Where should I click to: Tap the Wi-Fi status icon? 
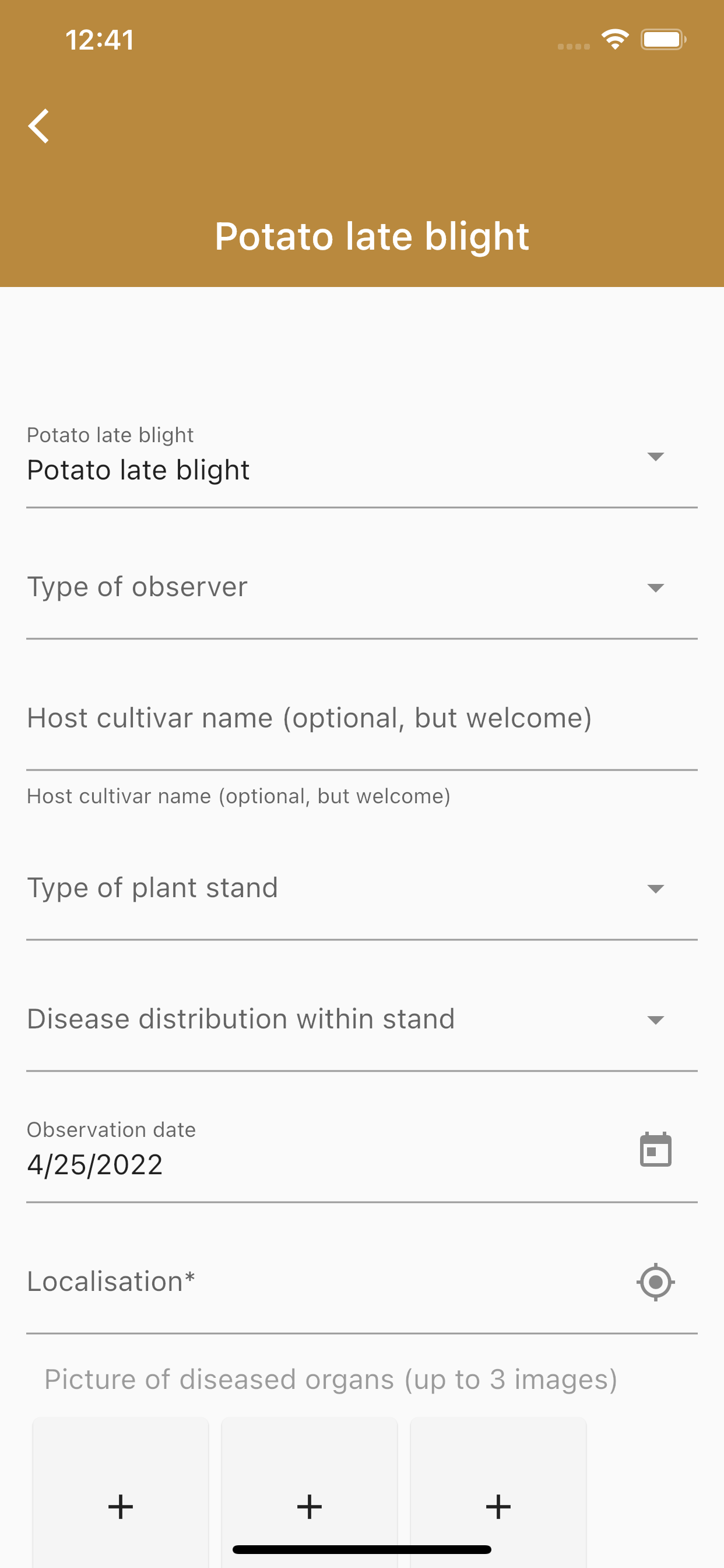tap(614, 40)
